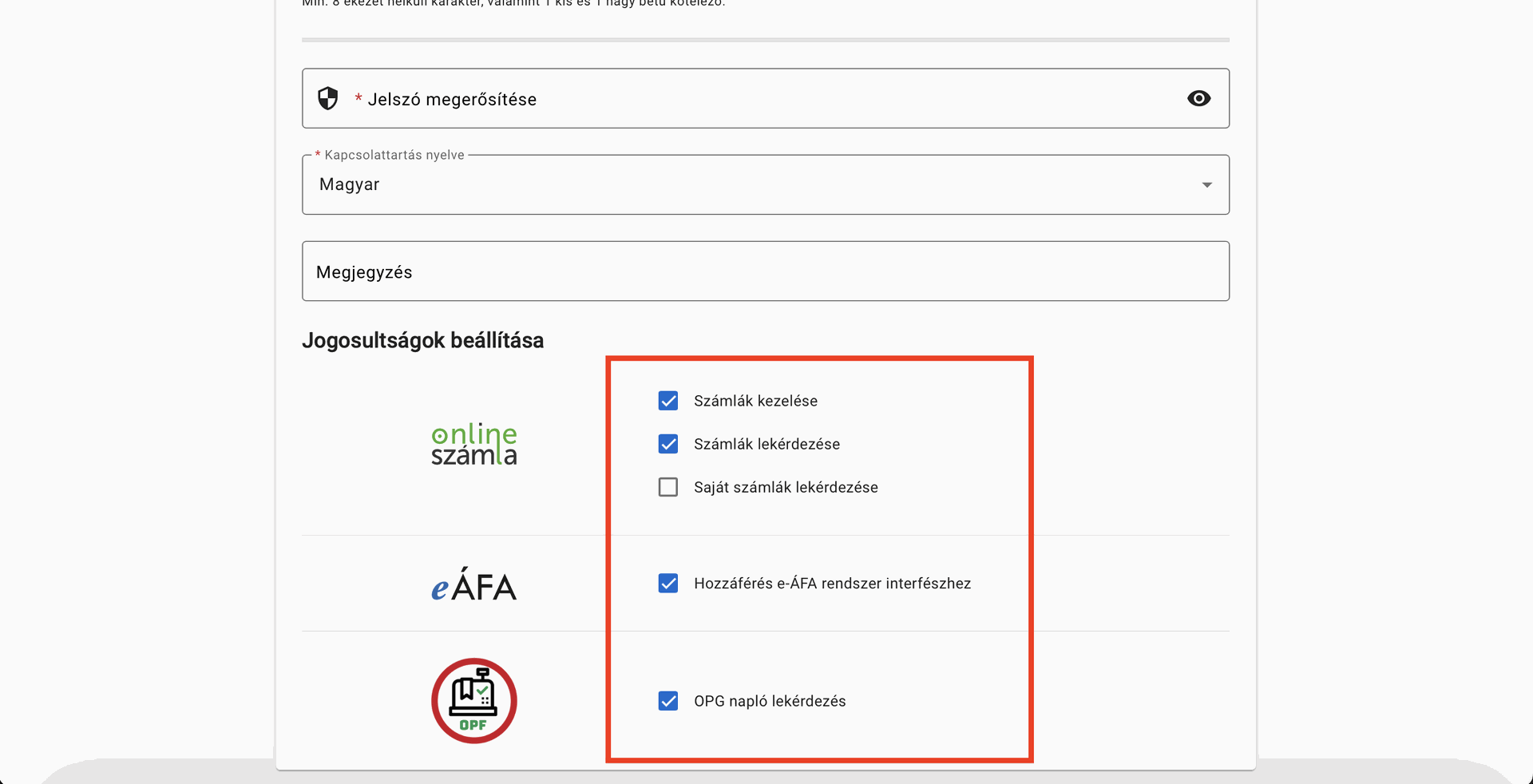
Task: Click the OPF cash register icon
Action: 474,701
